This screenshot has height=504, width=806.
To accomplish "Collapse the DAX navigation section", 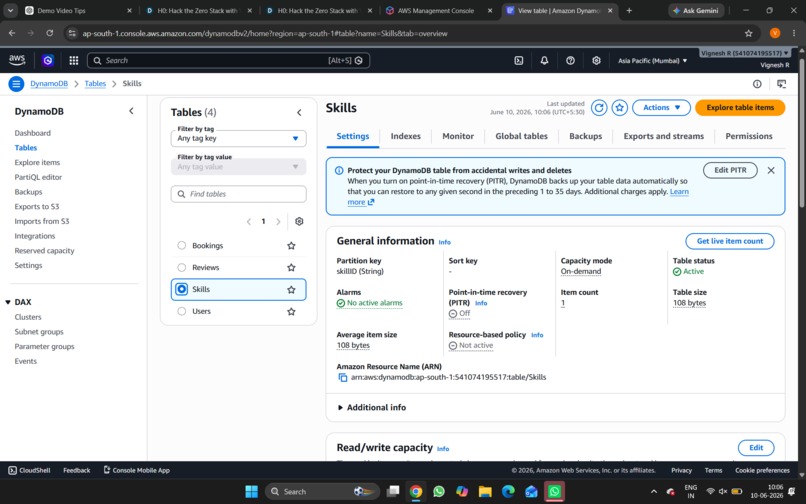I will tap(8, 302).
